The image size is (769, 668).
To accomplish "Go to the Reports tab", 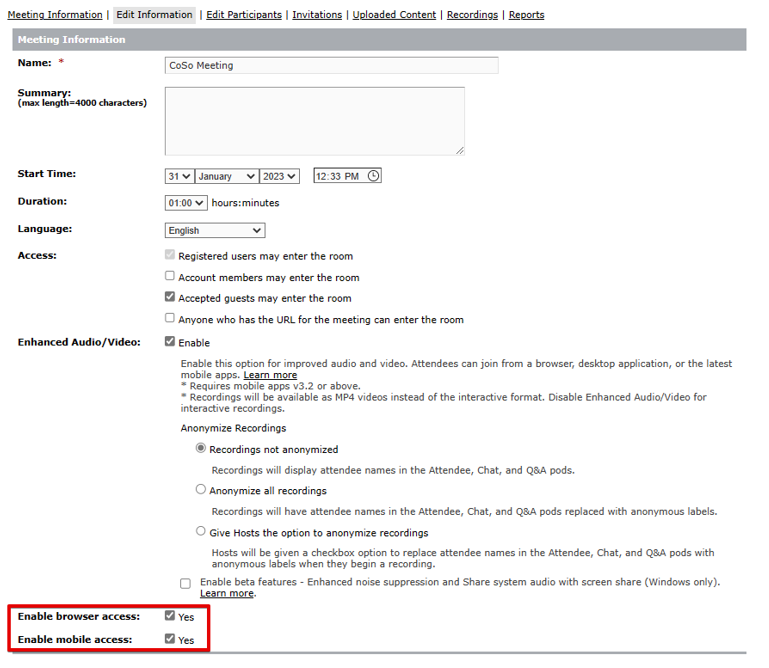I will [526, 15].
